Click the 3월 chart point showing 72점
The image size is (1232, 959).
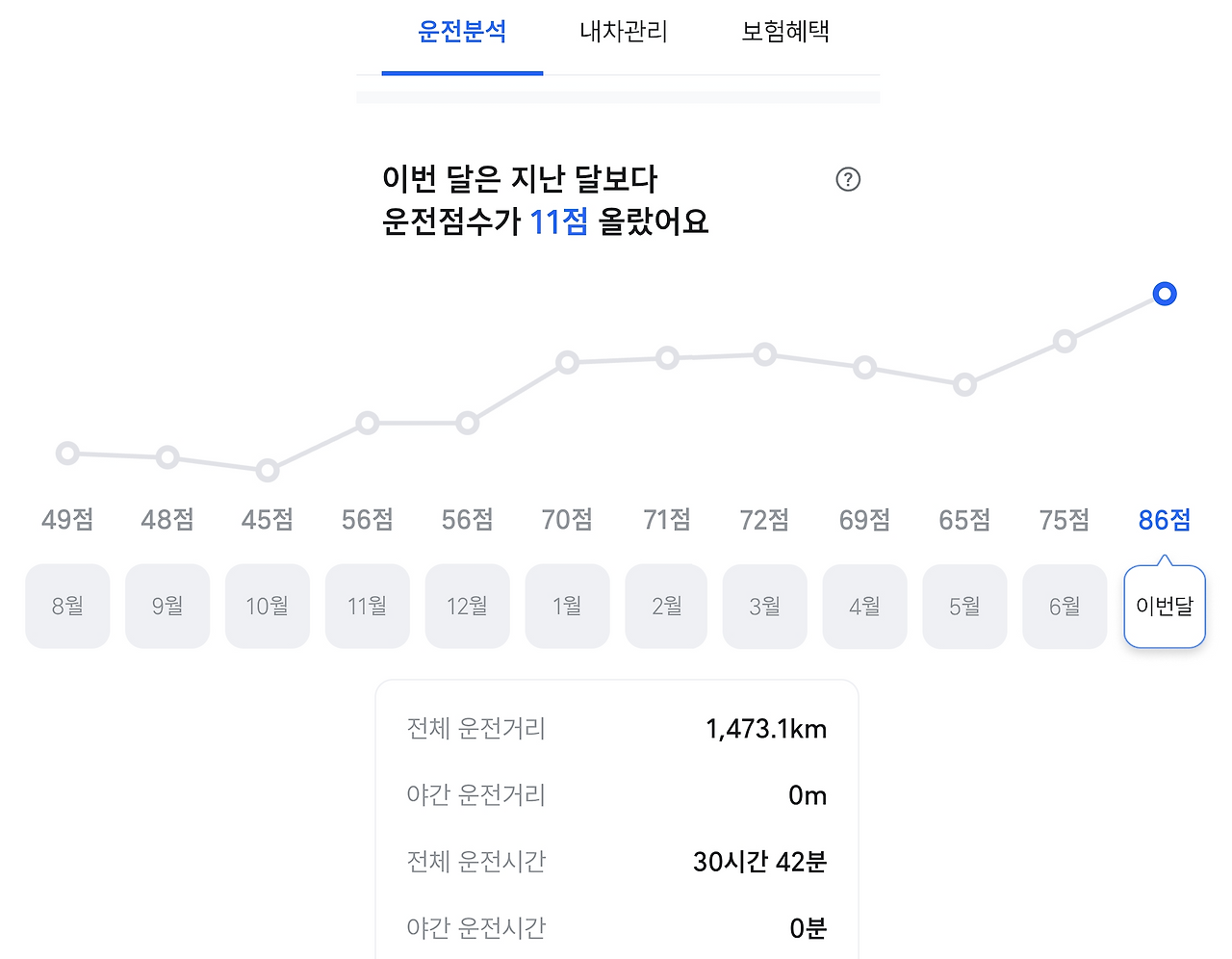764,354
